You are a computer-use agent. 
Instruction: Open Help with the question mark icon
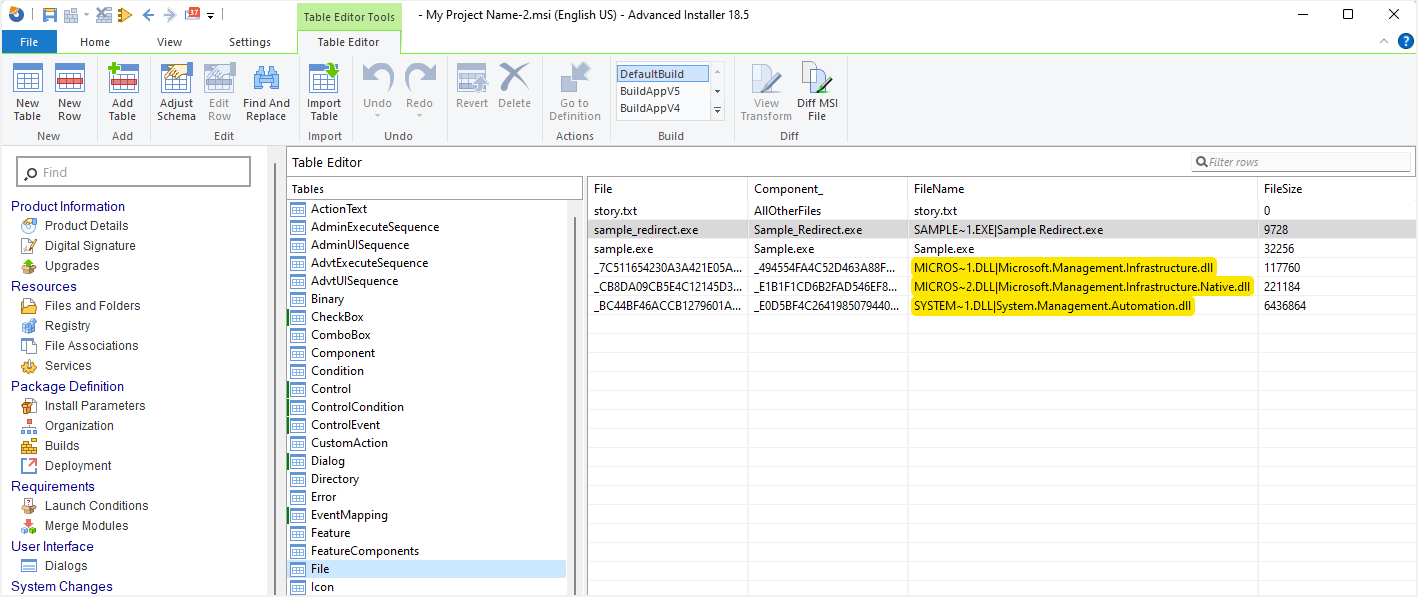coord(1405,41)
